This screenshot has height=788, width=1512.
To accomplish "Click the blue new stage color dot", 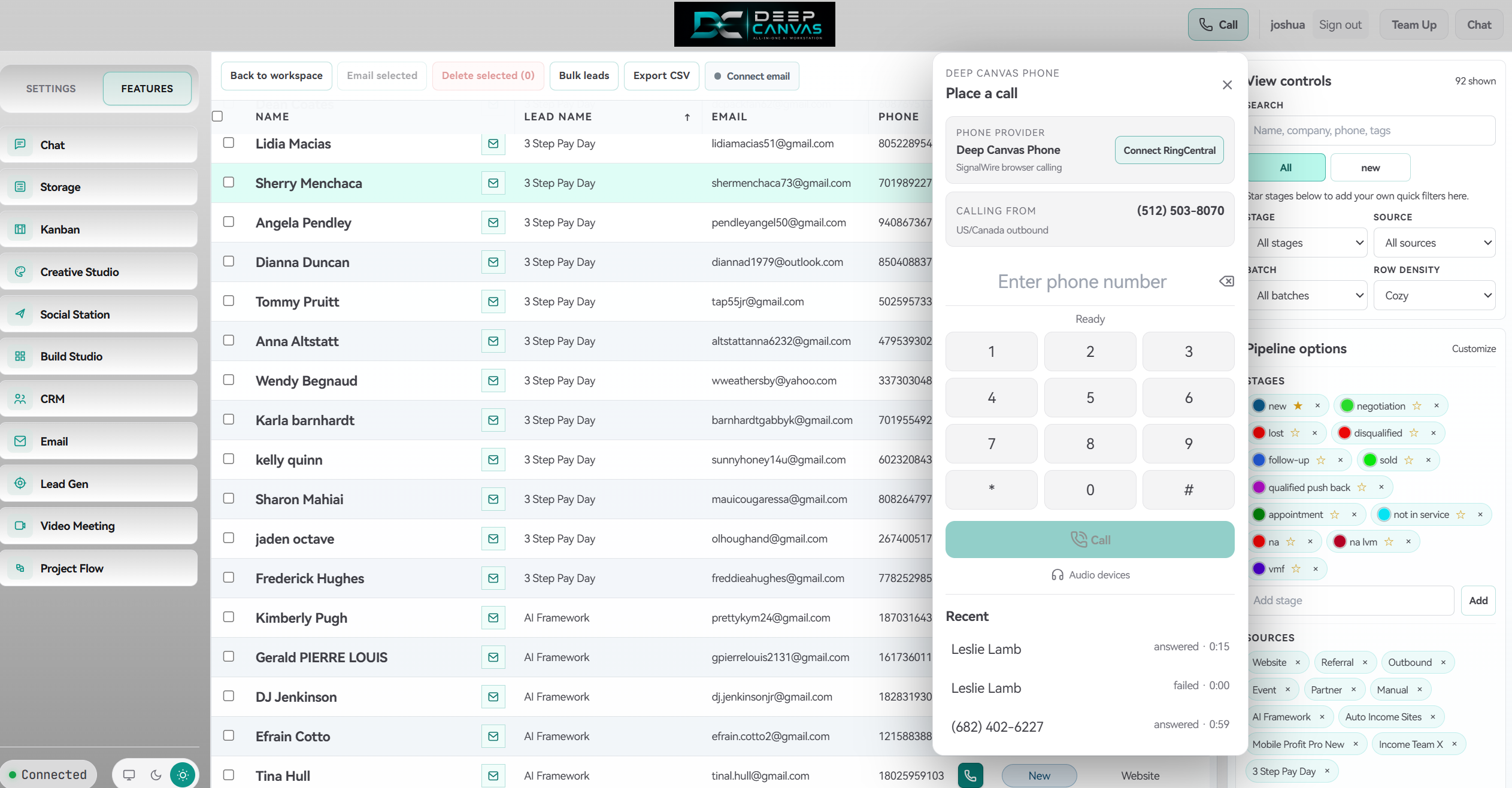I will coord(1259,406).
